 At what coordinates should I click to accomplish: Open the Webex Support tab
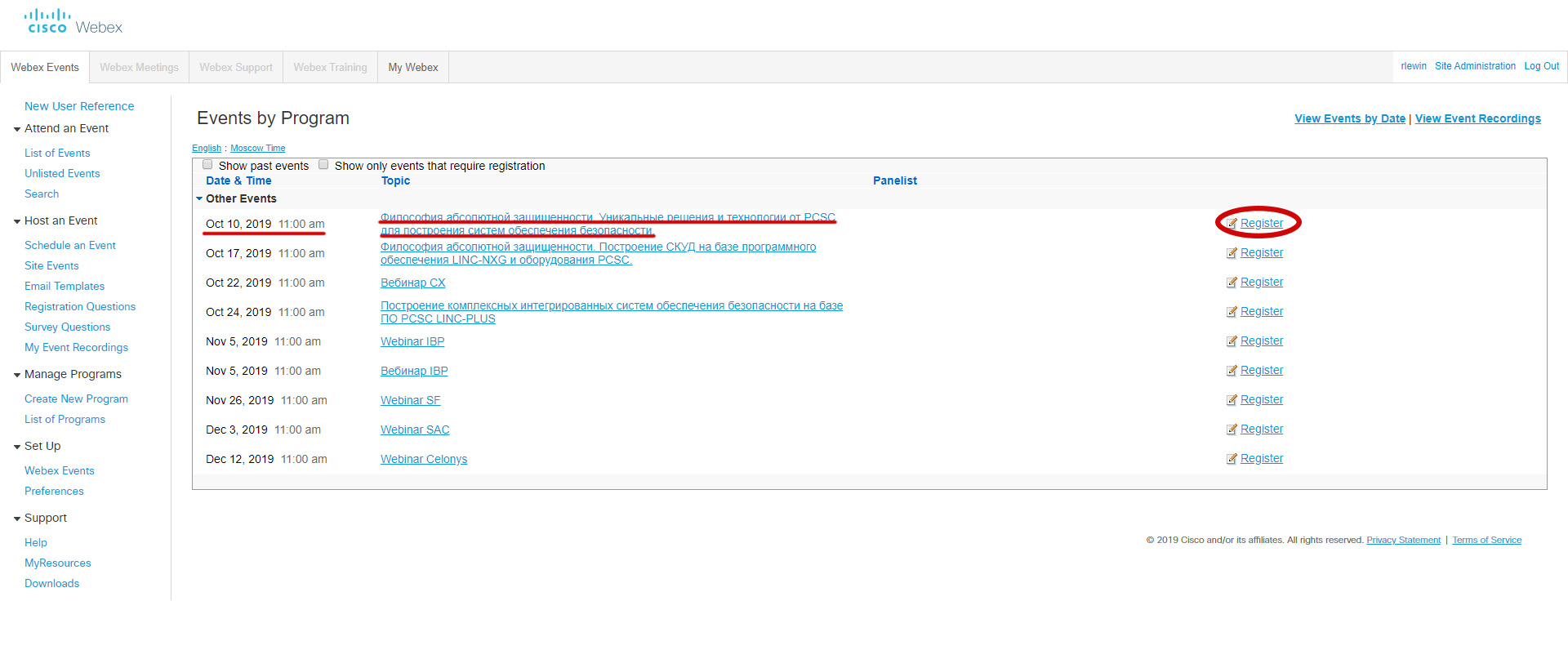pos(236,67)
